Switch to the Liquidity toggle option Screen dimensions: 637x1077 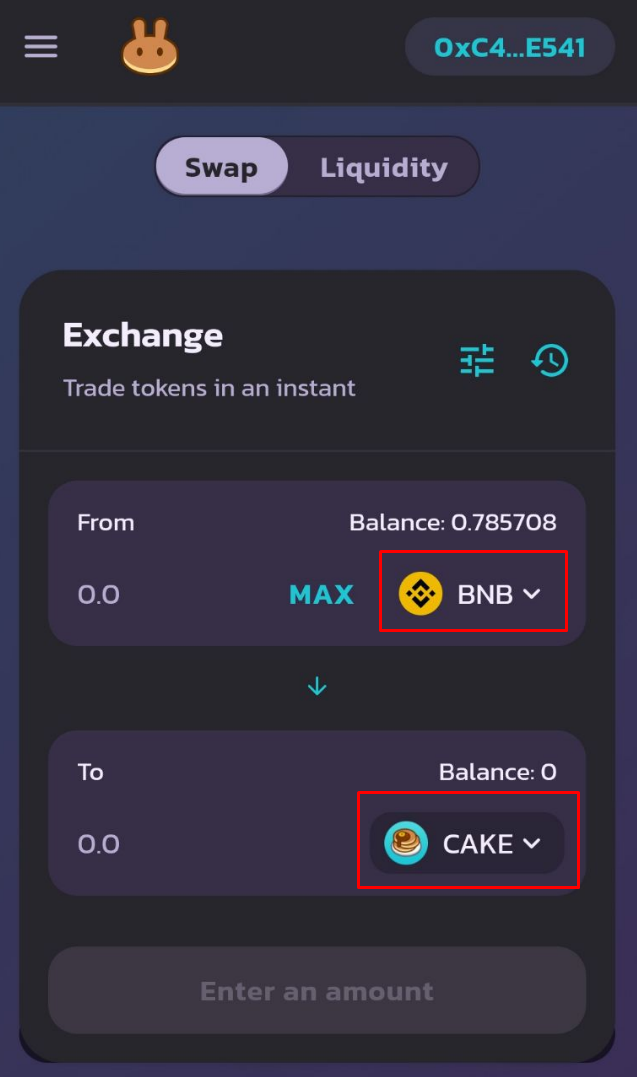coord(383,167)
